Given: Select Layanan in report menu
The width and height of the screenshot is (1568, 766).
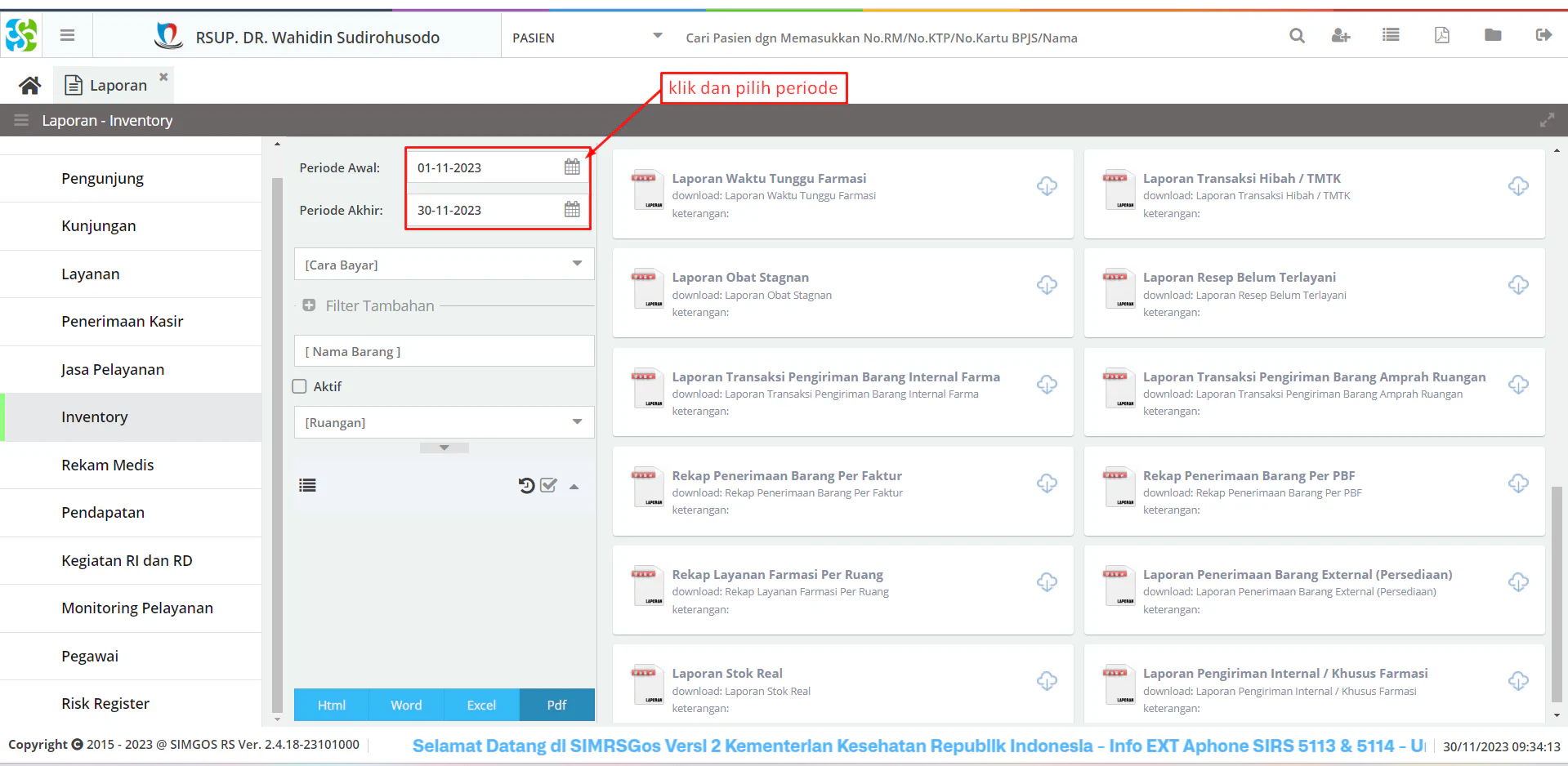Looking at the screenshot, I should tap(131, 274).
